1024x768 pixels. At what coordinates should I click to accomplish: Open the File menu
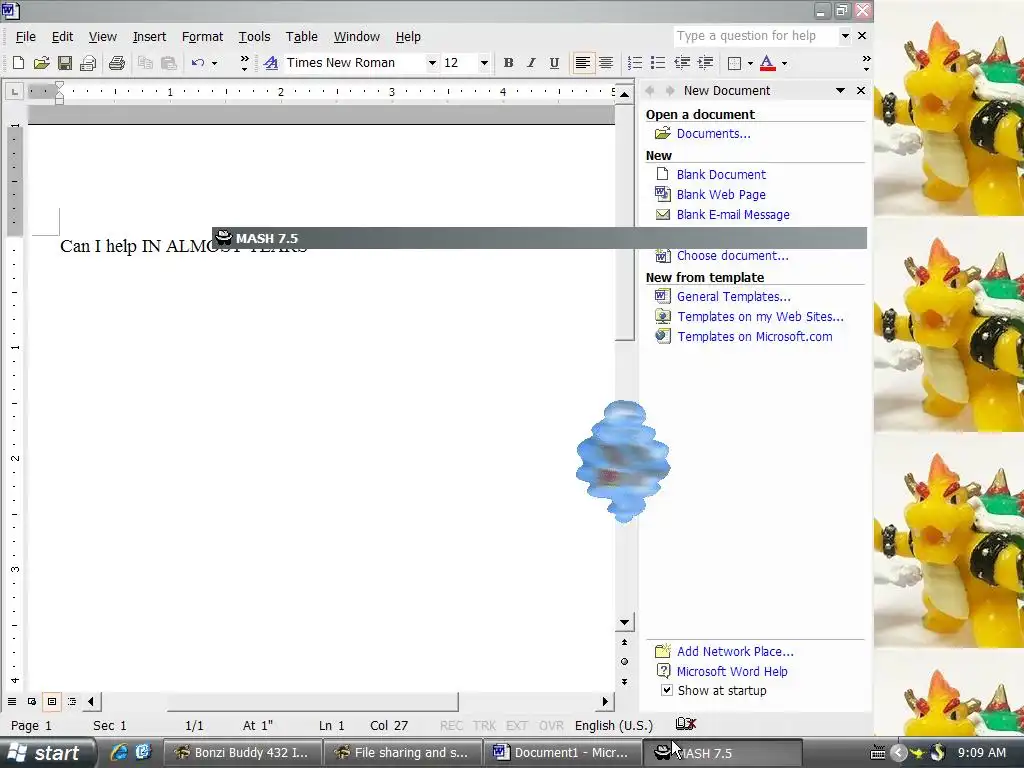coord(25,37)
